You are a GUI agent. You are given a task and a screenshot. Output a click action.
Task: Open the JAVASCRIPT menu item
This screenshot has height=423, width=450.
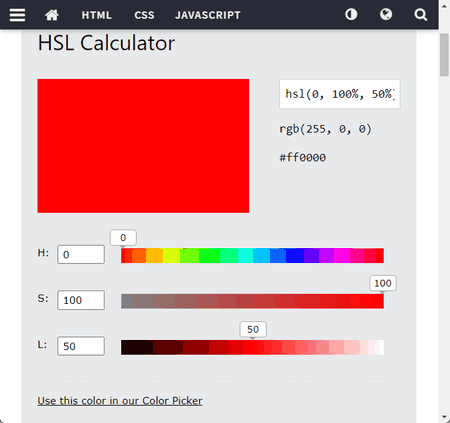pos(208,15)
